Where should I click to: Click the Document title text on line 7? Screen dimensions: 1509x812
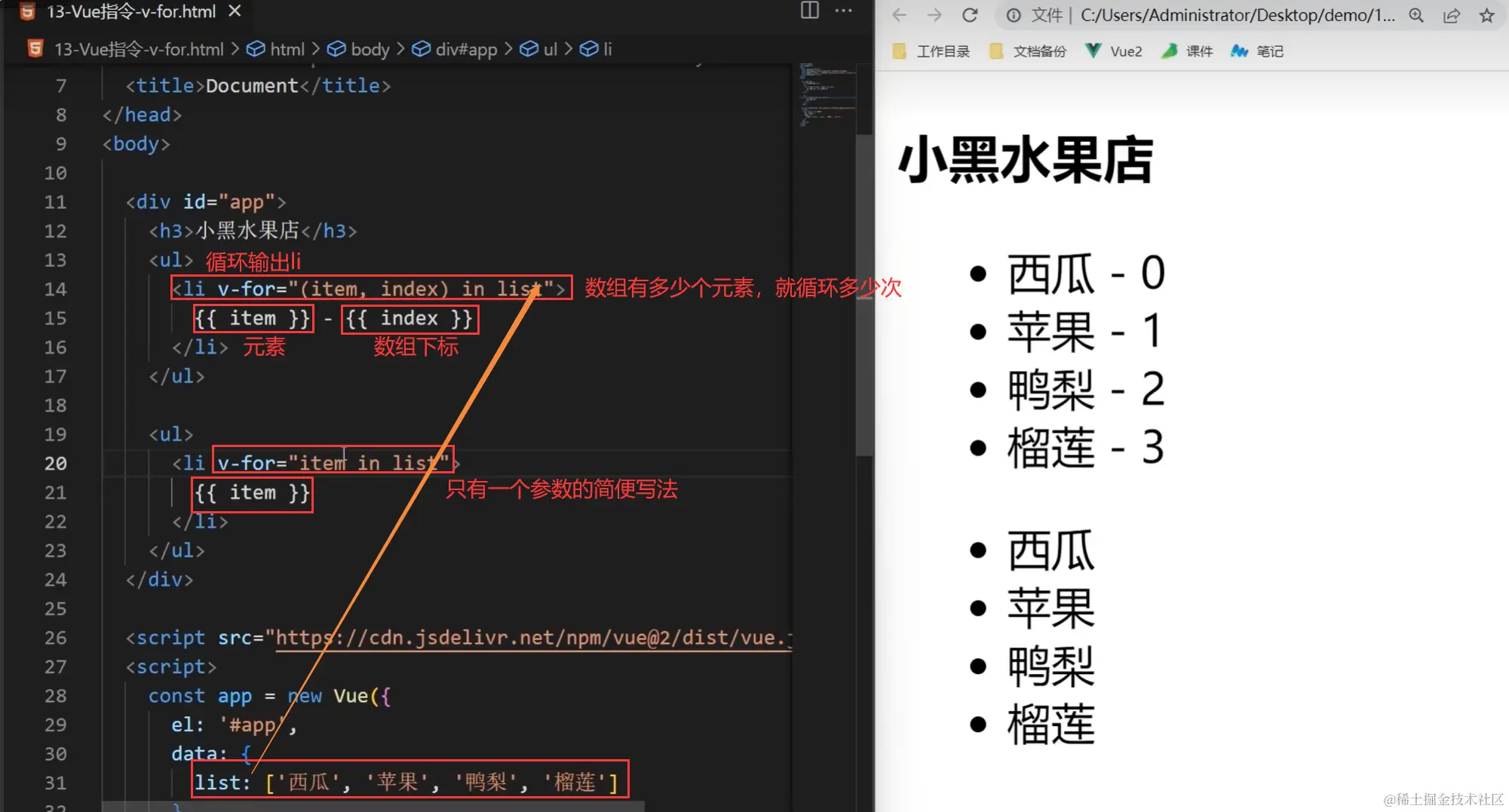252,86
